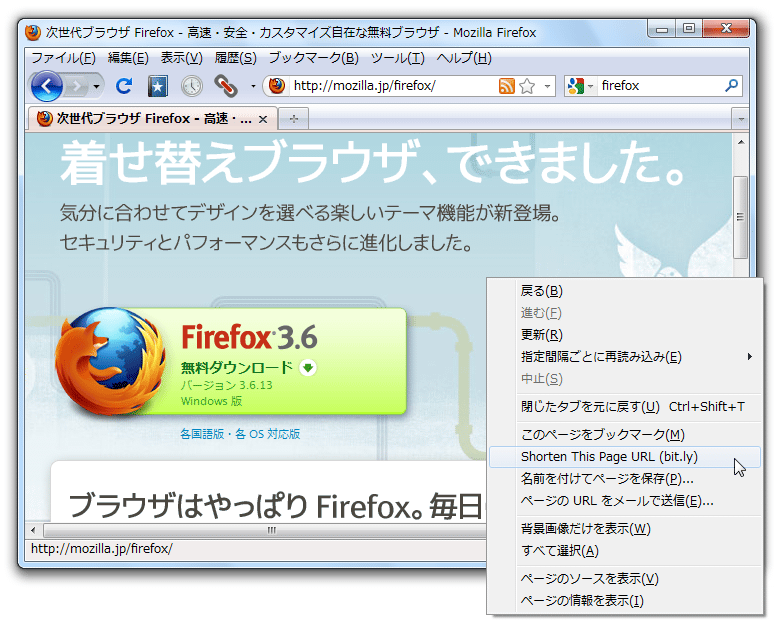778x625 pixels.
Task: Run search with the magnifier icon
Action: point(731,86)
